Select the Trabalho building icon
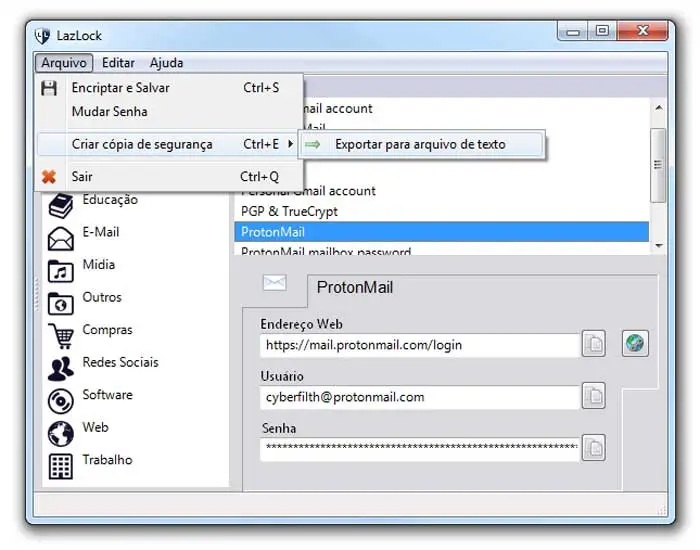The image size is (700, 550). [x=61, y=467]
